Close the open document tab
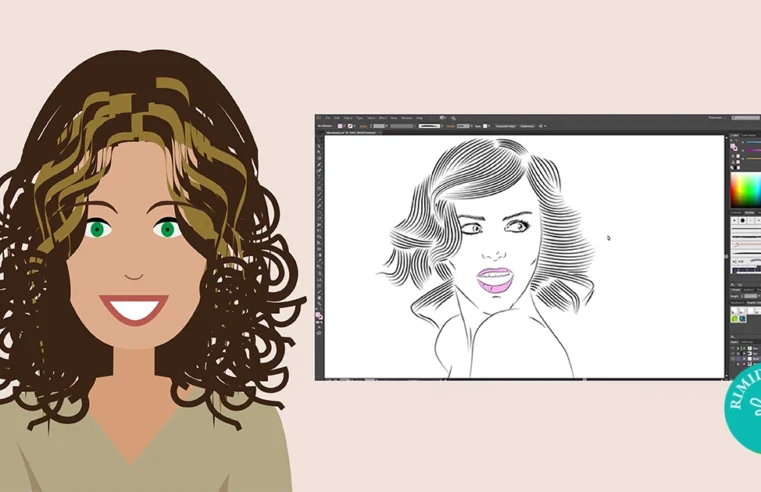 pos(380,132)
